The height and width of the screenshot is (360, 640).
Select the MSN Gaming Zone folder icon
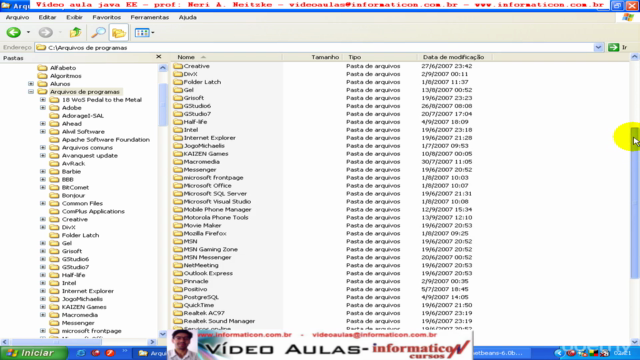178,249
